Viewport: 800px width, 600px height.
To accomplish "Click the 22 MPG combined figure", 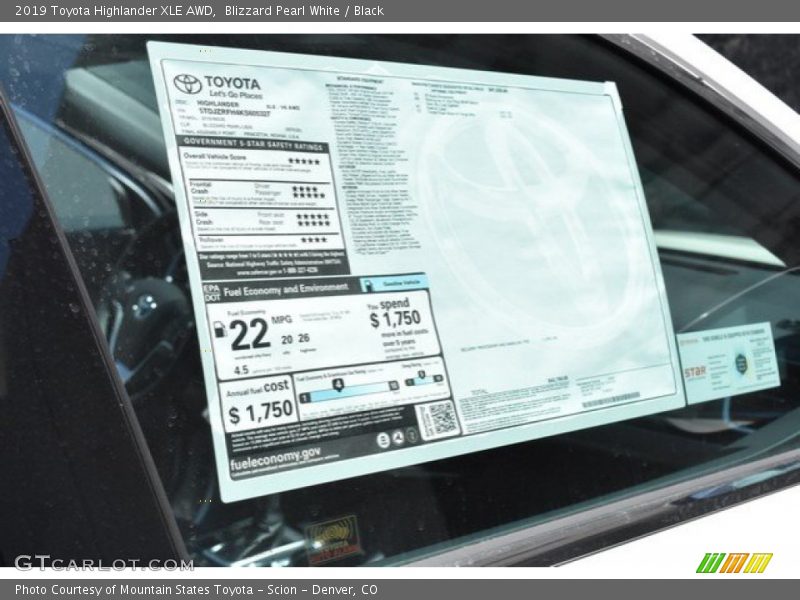I will point(250,334).
